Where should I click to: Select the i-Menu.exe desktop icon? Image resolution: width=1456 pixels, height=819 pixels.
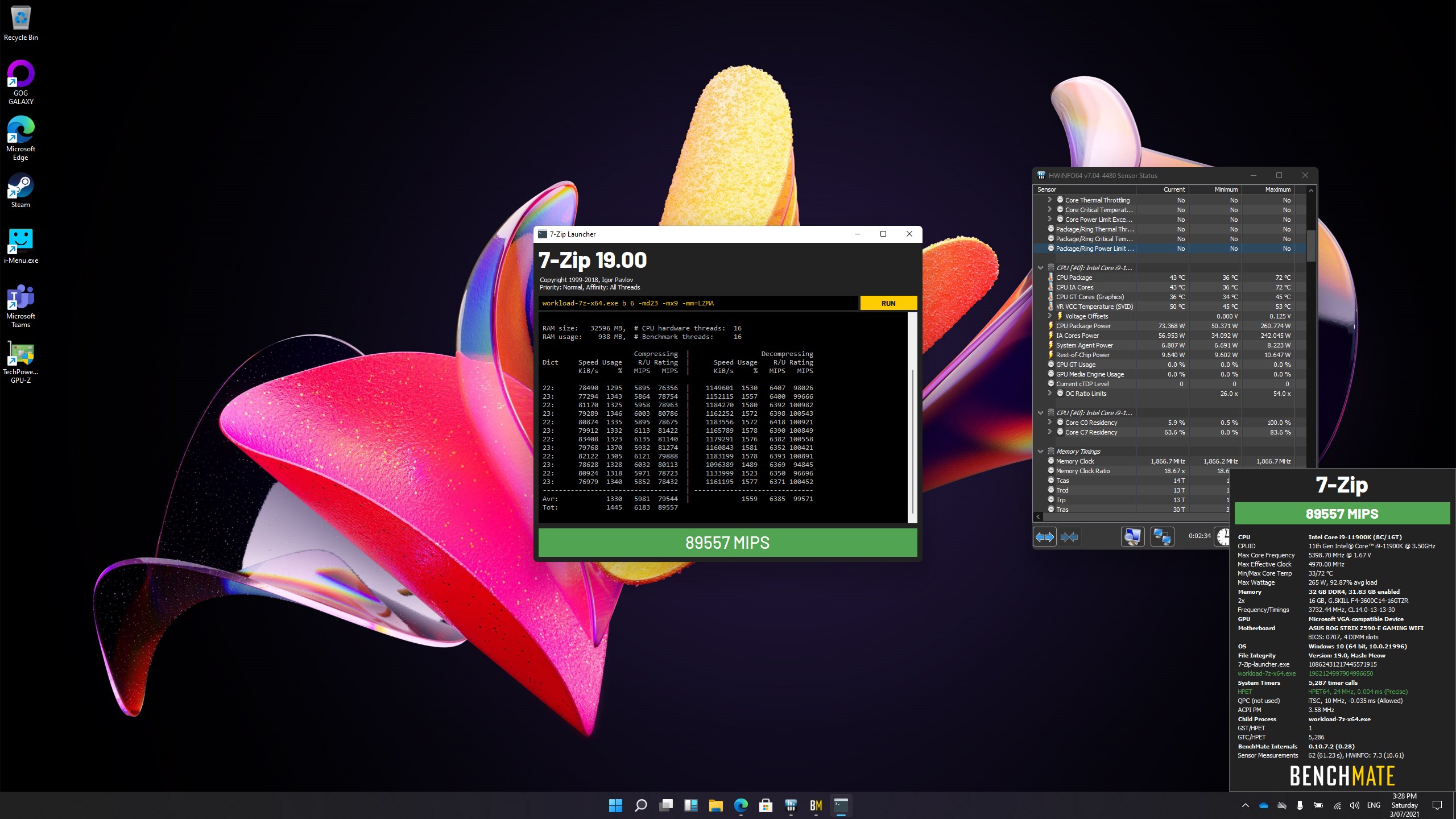21,246
